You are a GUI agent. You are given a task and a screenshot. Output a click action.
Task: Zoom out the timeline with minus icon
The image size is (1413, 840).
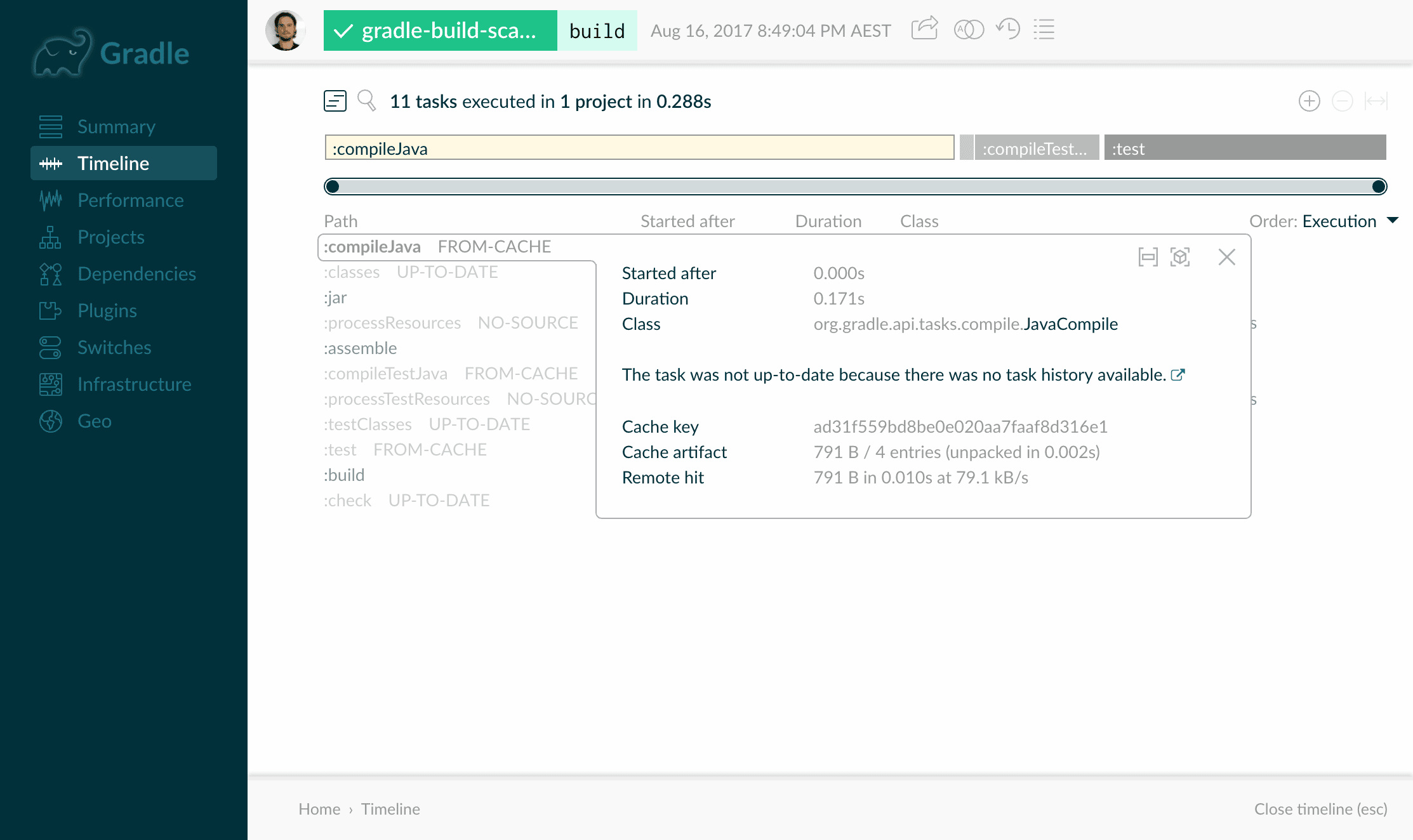pos(1342,101)
